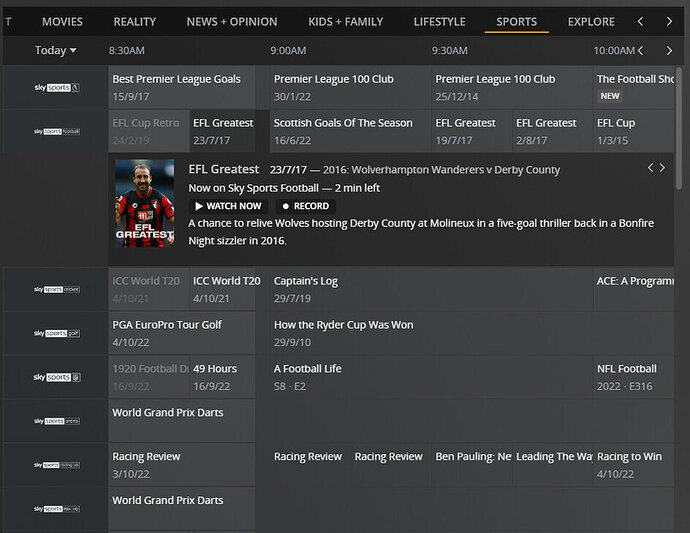Select Scottish Goals Of The Season

pos(350,131)
